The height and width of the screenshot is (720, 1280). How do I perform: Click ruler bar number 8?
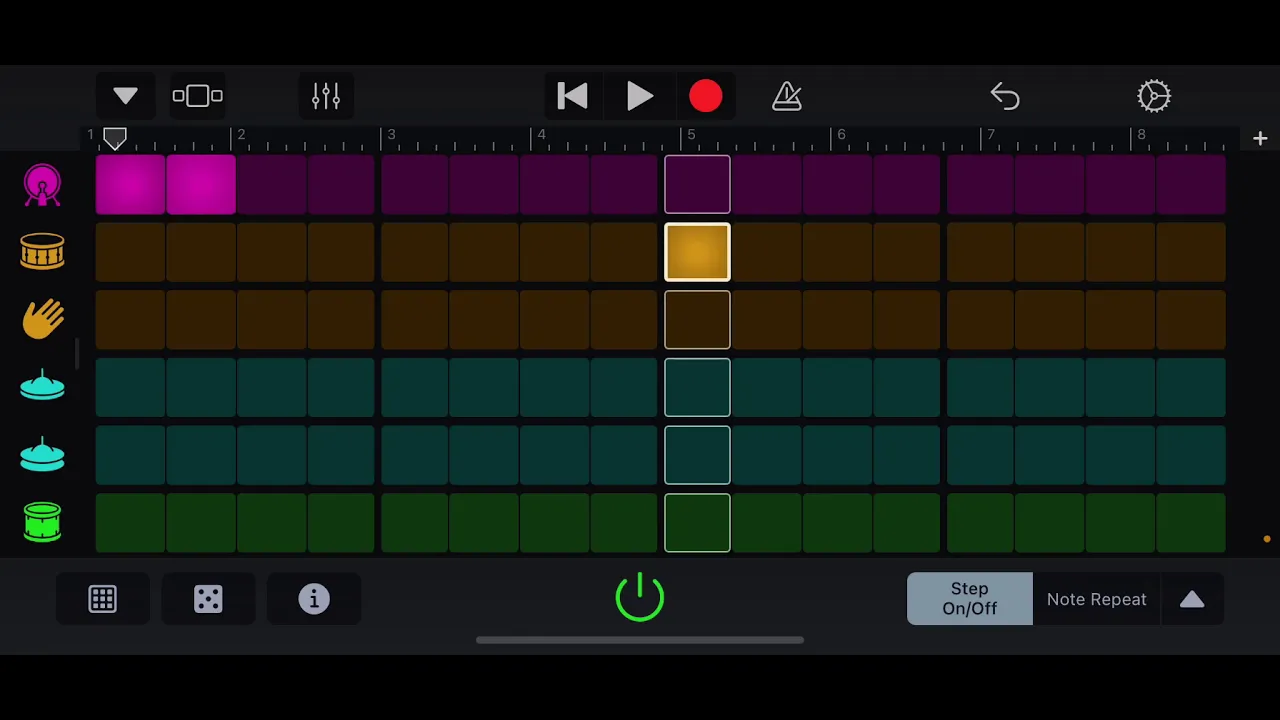click(1141, 135)
